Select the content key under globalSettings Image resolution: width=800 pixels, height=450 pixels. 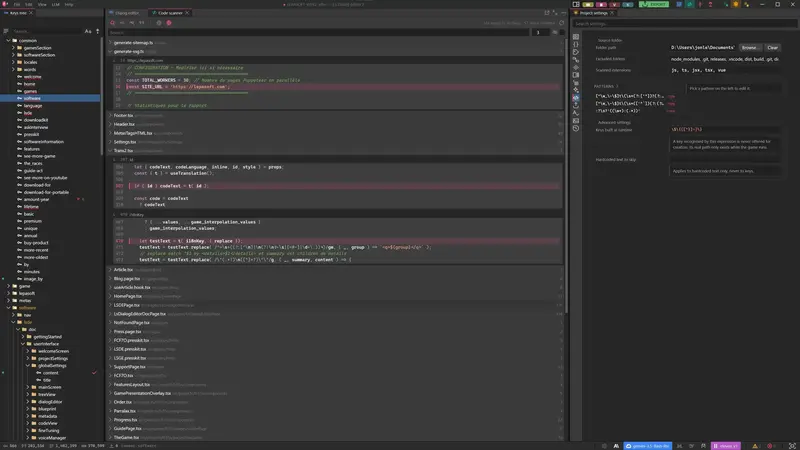click(x=51, y=373)
